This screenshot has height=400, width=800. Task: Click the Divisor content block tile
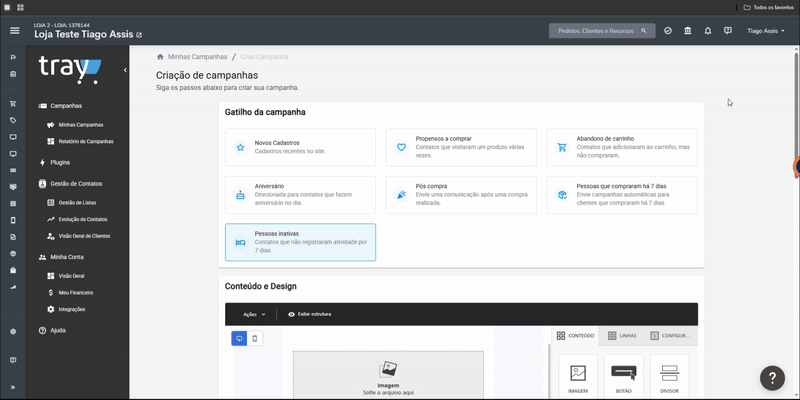click(669, 377)
